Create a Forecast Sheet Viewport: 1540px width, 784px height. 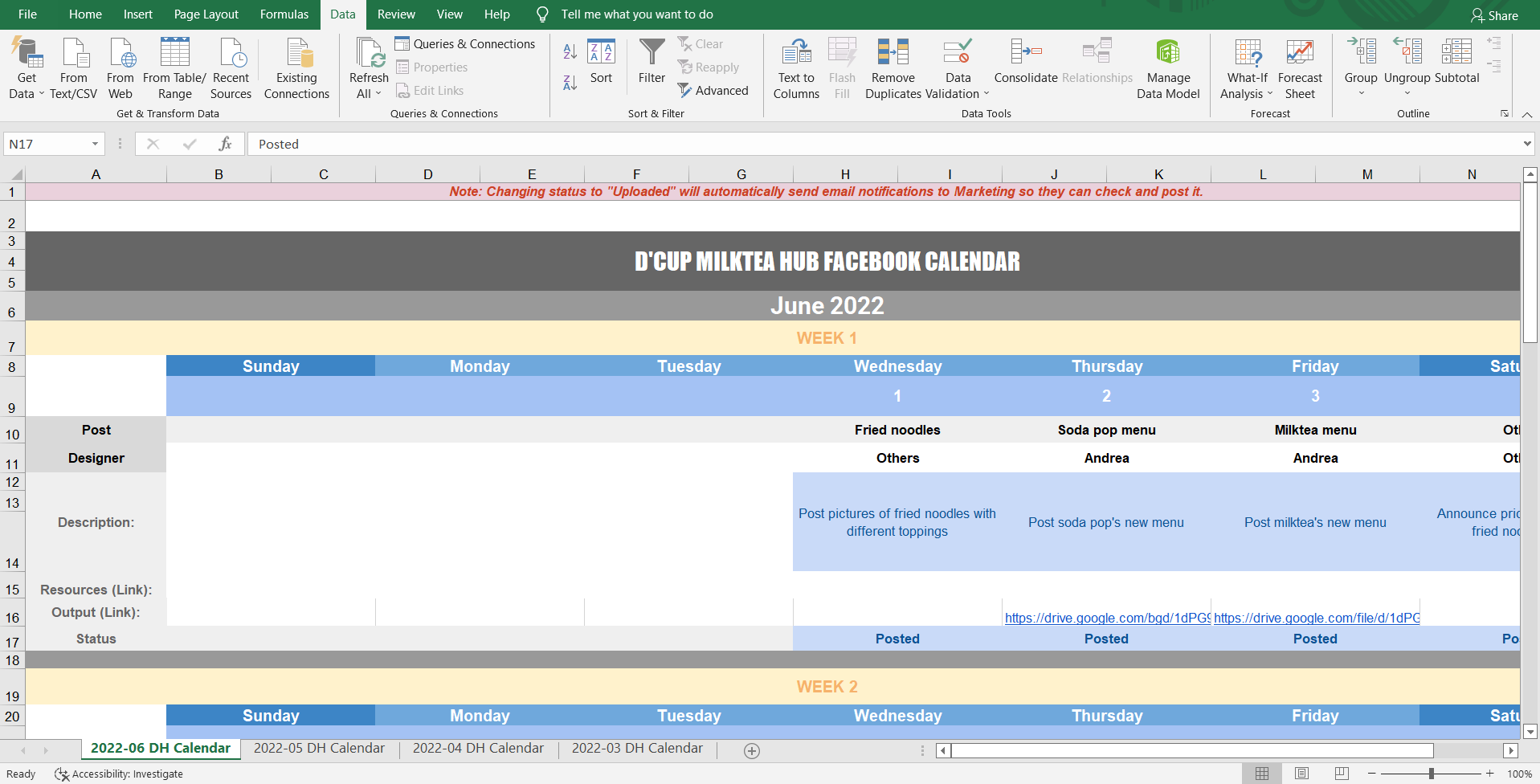pyautogui.click(x=1300, y=68)
